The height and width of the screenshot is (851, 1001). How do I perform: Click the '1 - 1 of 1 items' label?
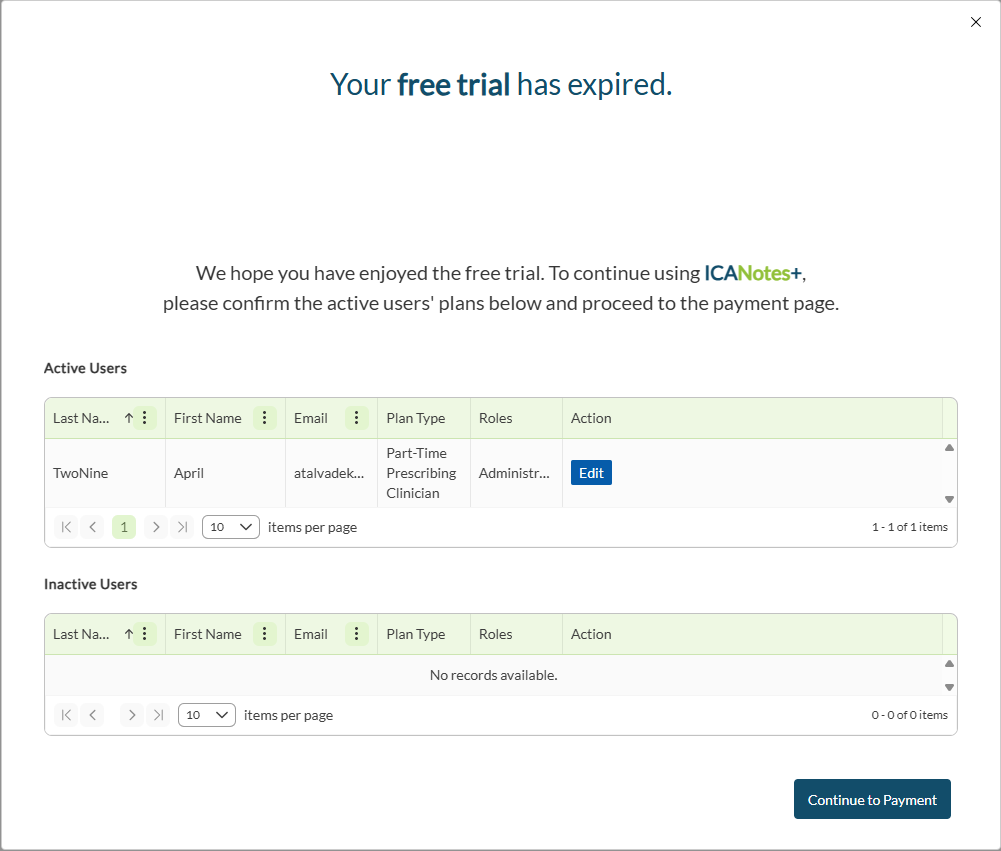click(x=910, y=527)
